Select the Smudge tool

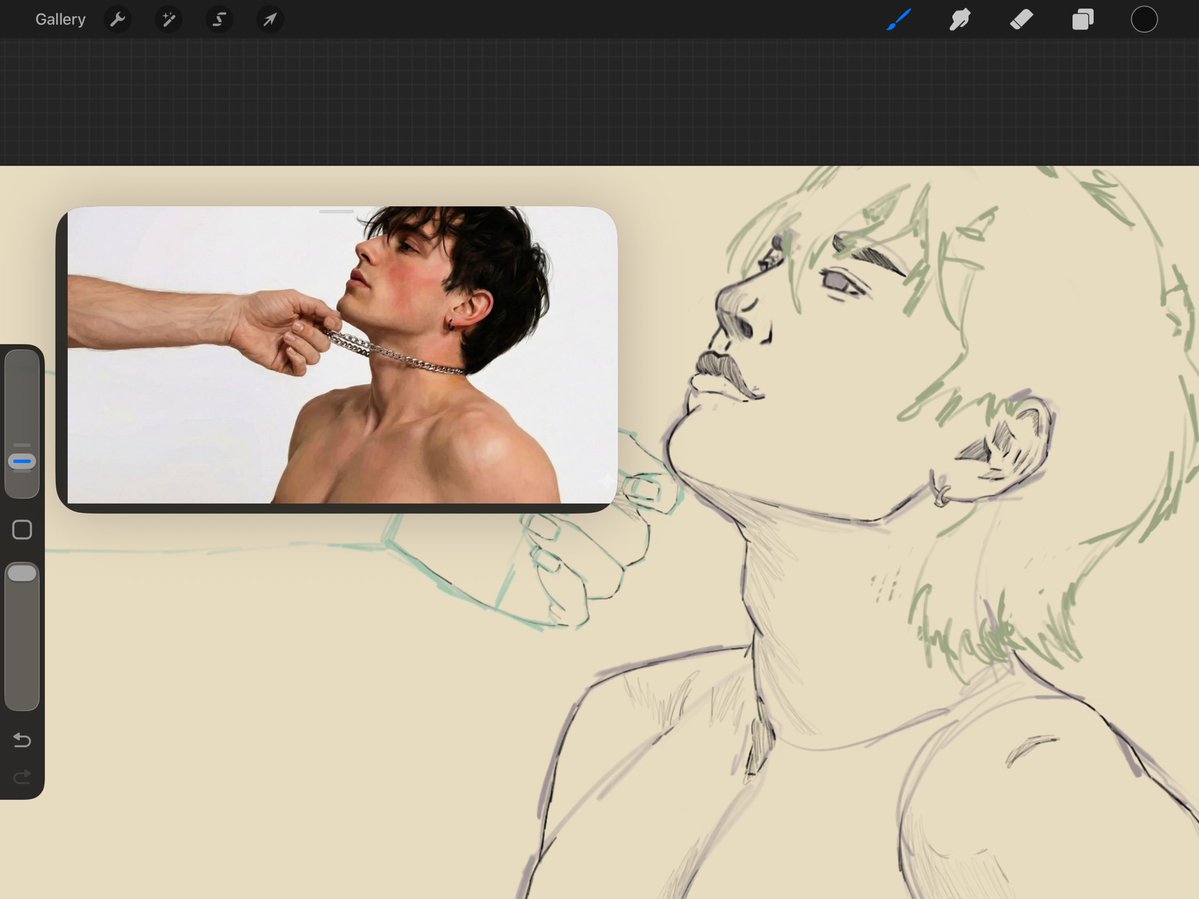tap(960, 19)
